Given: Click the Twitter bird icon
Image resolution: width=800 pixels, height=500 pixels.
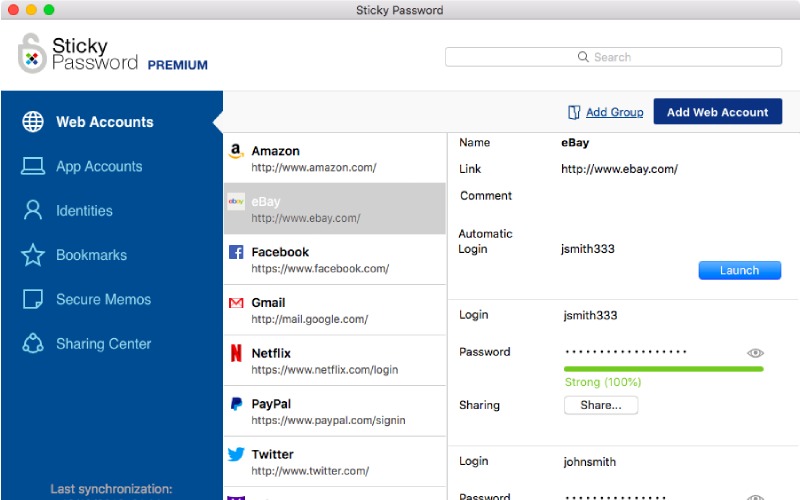Looking at the screenshot, I should (x=236, y=454).
